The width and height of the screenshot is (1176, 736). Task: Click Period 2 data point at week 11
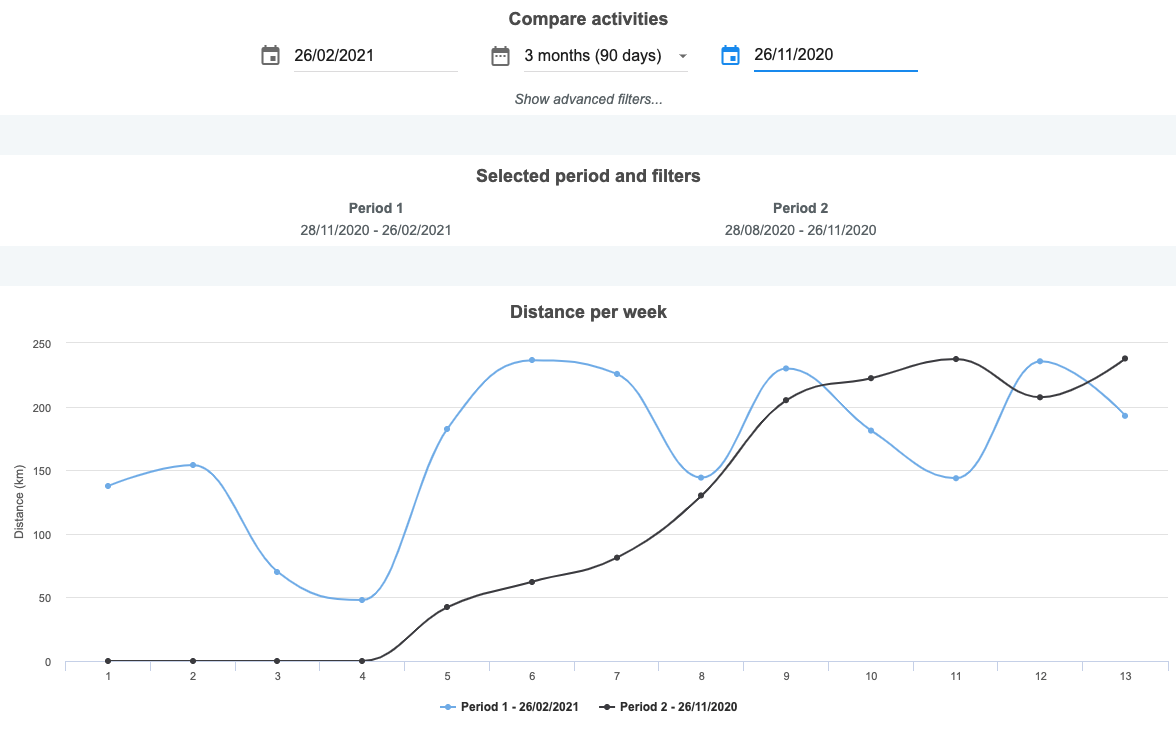click(956, 359)
